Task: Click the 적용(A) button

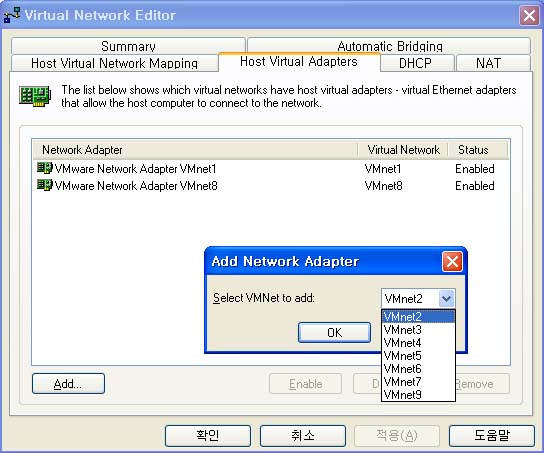Action: click(x=397, y=436)
